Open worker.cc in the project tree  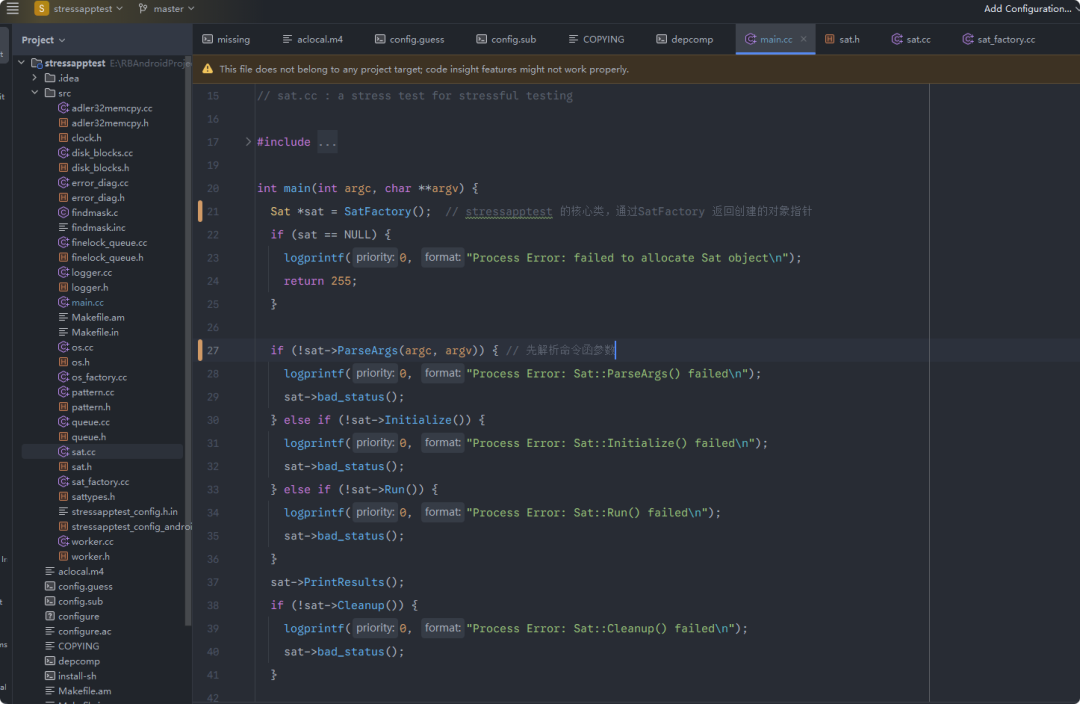pyautogui.click(x=92, y=542)
